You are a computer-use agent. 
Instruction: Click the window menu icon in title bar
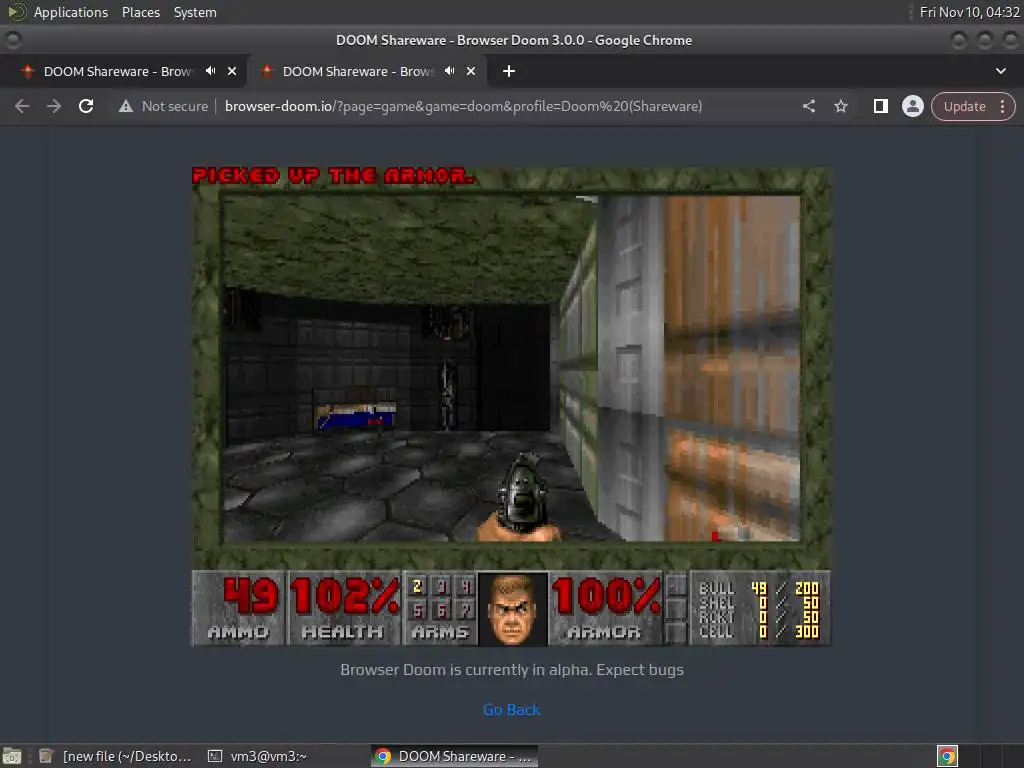(12, 40)
